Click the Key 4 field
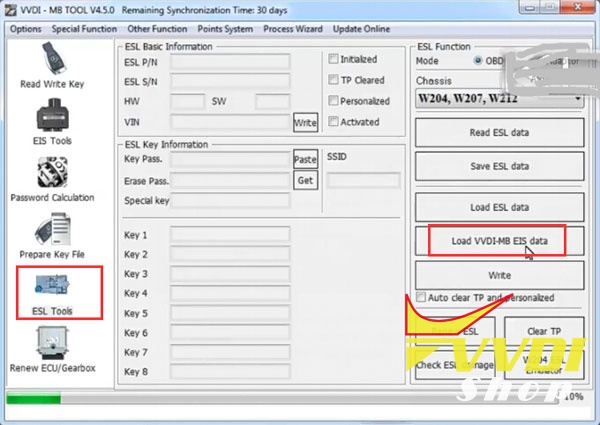600x425 pixels. click(230, 293)
